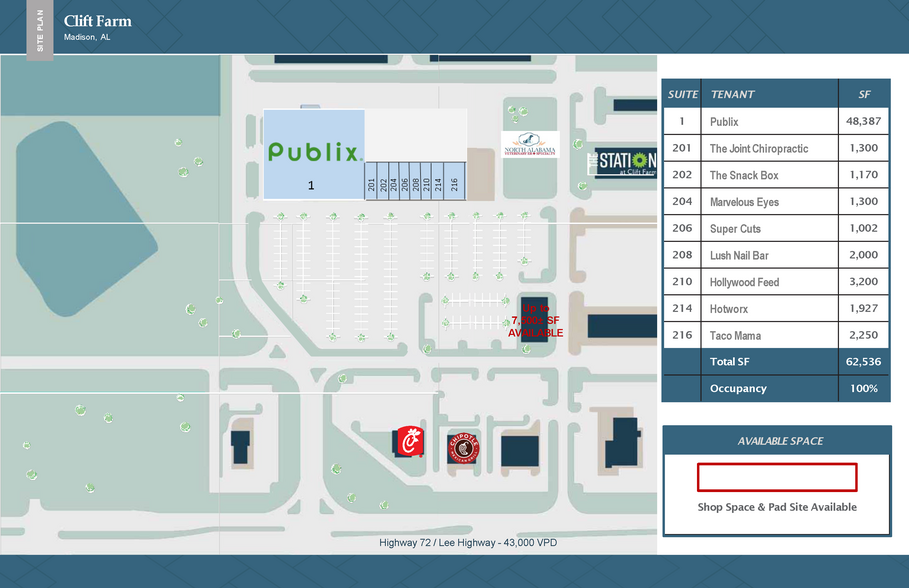Click the Highway 72 / Lee Highway label
The width and height of the screenshot is (909, 588).
pyautogui.click(x=468, y=543)
